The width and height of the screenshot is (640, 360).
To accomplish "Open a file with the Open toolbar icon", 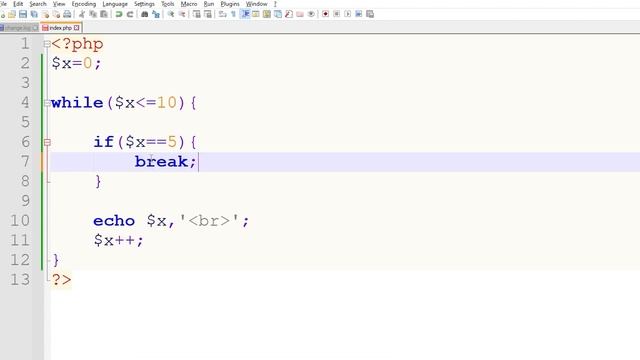I will (x=12, y=14).
